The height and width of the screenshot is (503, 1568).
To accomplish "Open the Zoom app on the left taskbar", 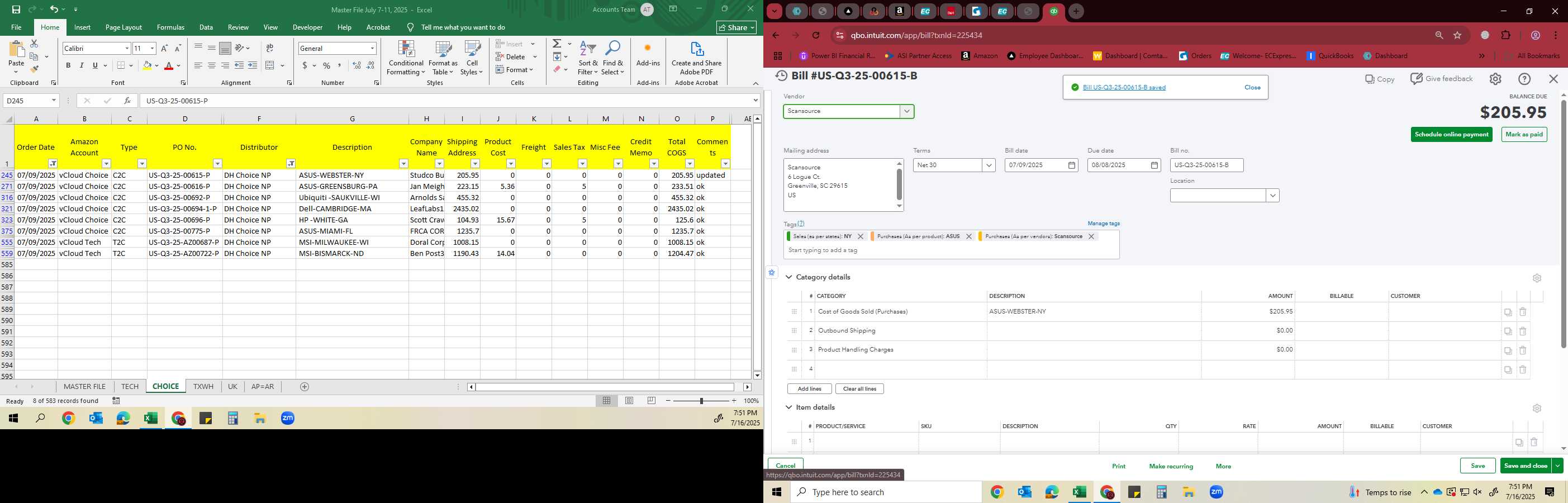I will coord(288,419).
